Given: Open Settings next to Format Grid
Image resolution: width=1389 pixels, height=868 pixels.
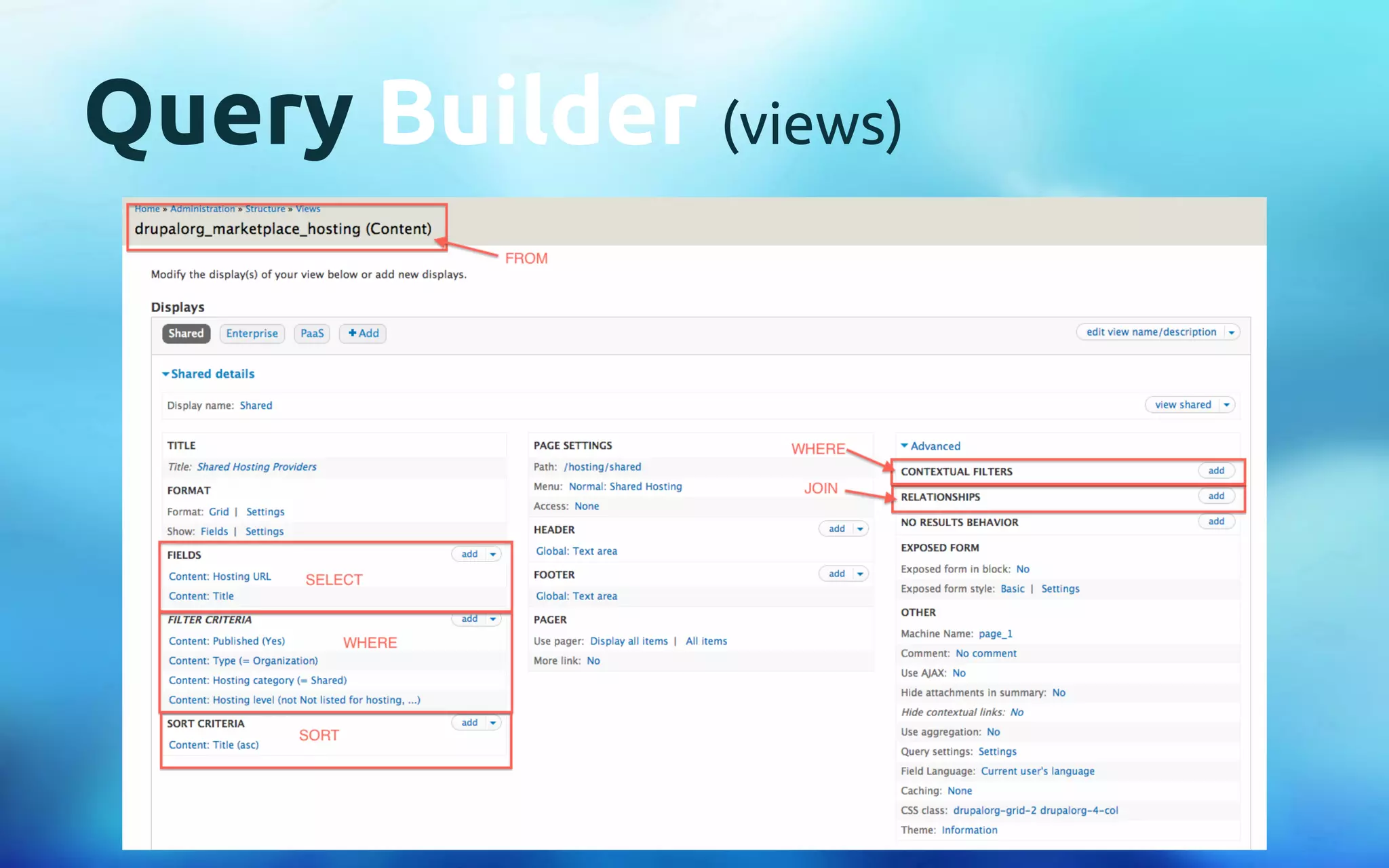Looking at the screenshot, I should (265, 512).
